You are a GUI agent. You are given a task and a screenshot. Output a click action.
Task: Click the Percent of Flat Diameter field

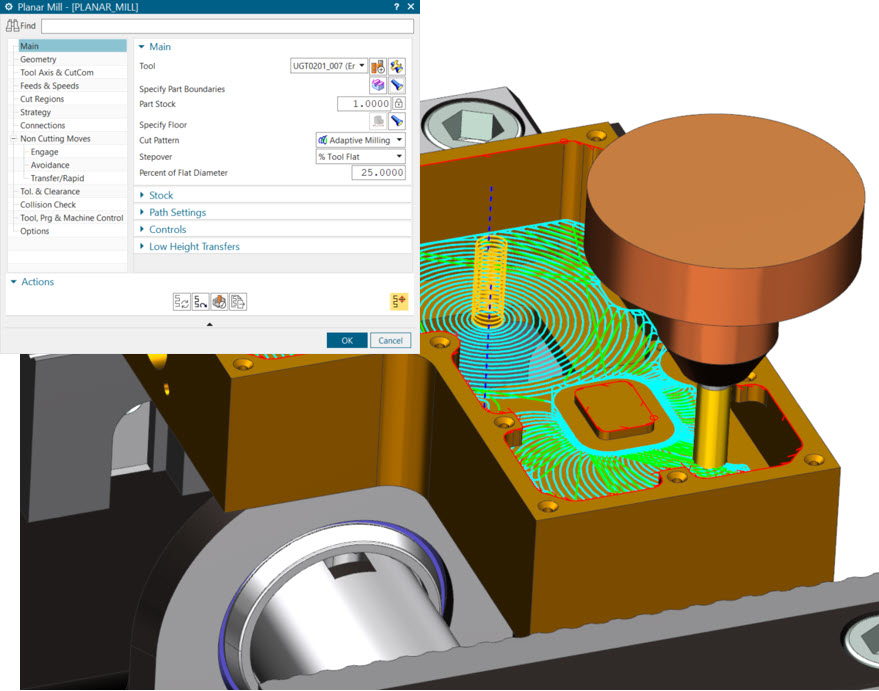click(378, 173)
